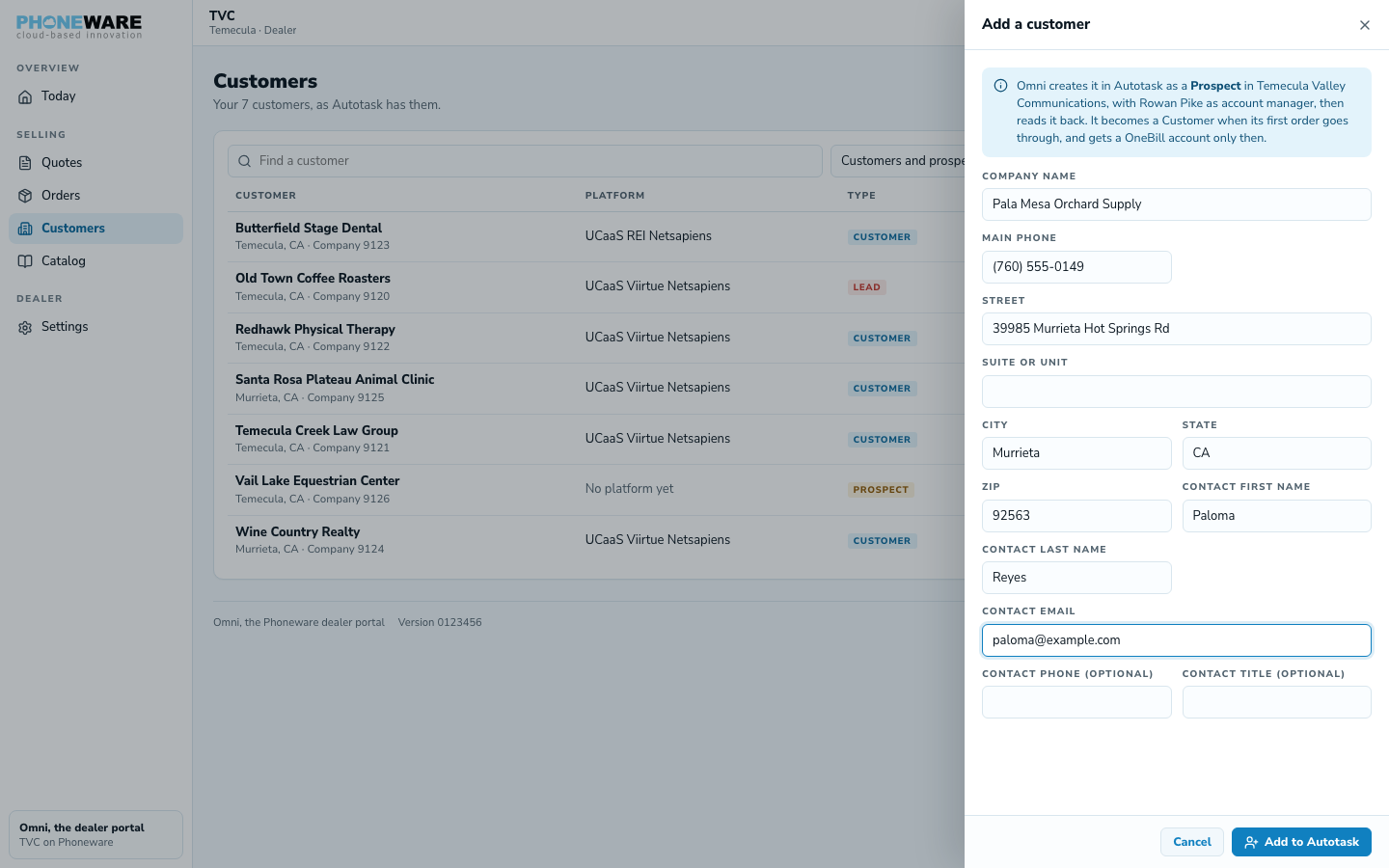This screenshot has height=868, width=1389.
Task: Open dealer Settings
Action: [x=95, y=327]
